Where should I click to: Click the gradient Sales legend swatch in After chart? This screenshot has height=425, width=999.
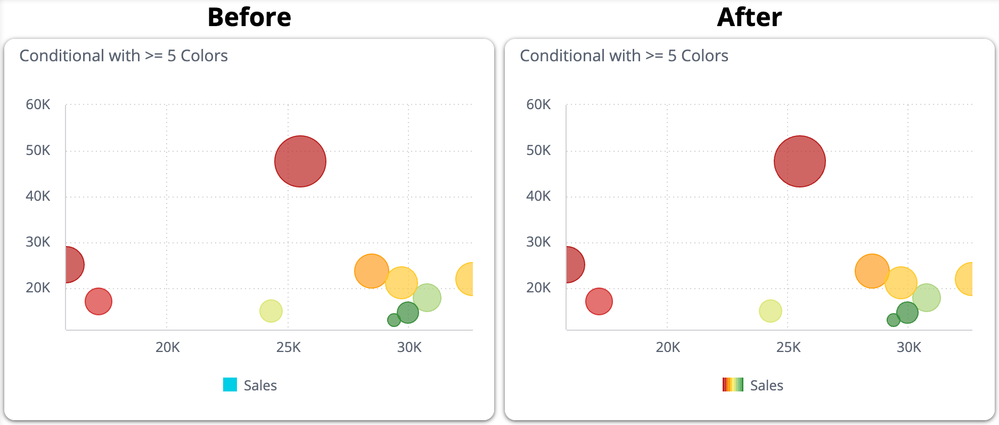click(x=732, y=385)
